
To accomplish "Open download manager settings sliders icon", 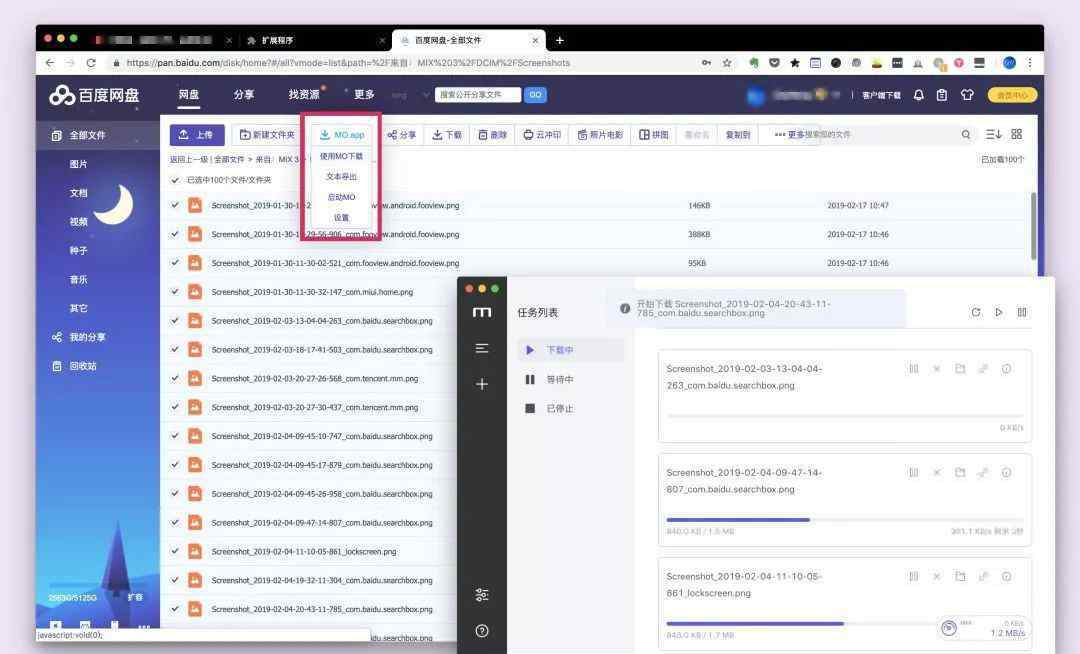I will [x=482, y=595].
